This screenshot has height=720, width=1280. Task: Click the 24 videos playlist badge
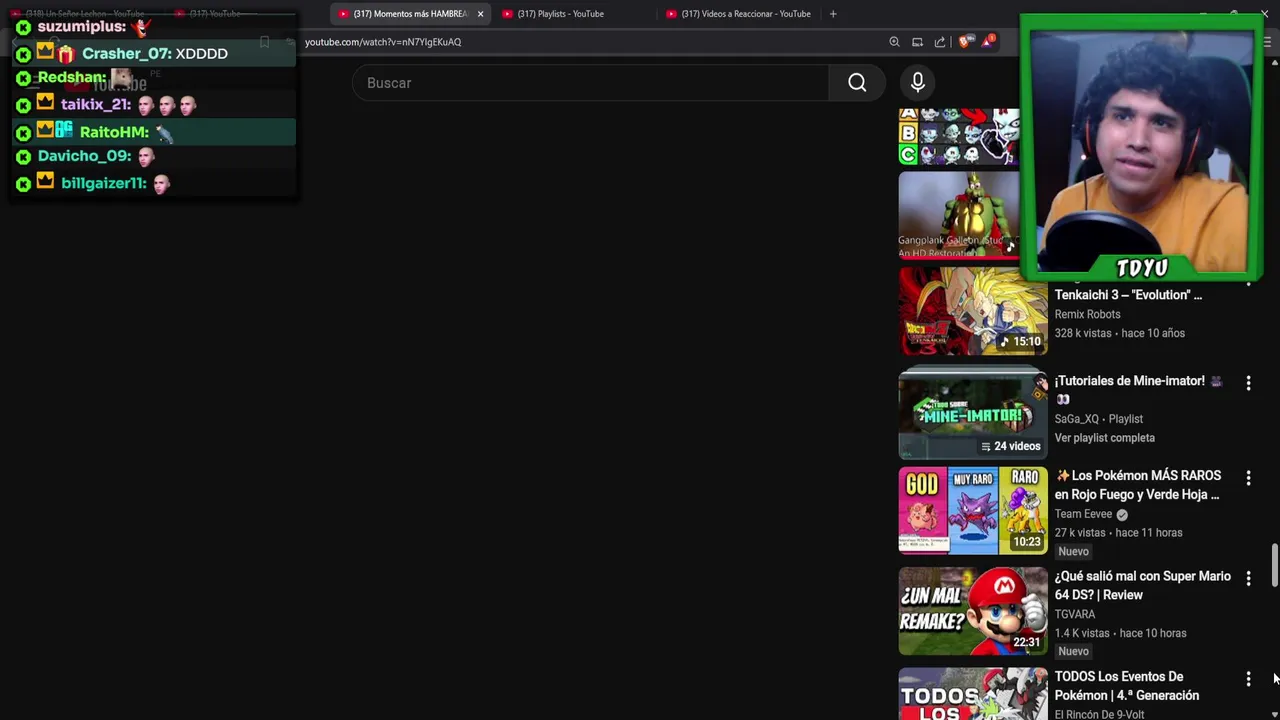(1011, 446)
